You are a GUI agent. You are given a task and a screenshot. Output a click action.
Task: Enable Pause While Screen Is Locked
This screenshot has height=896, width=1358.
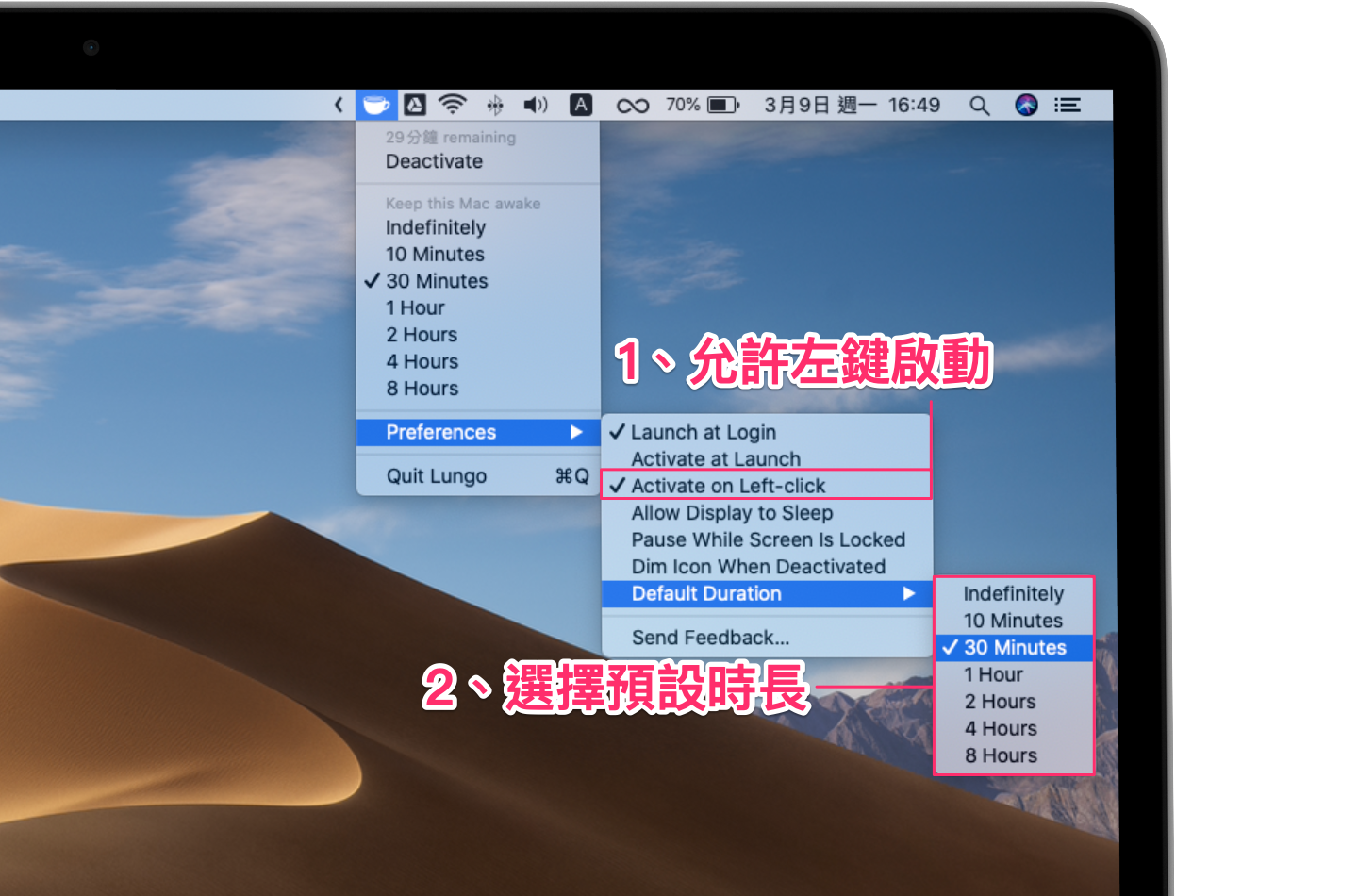(767, 539)
